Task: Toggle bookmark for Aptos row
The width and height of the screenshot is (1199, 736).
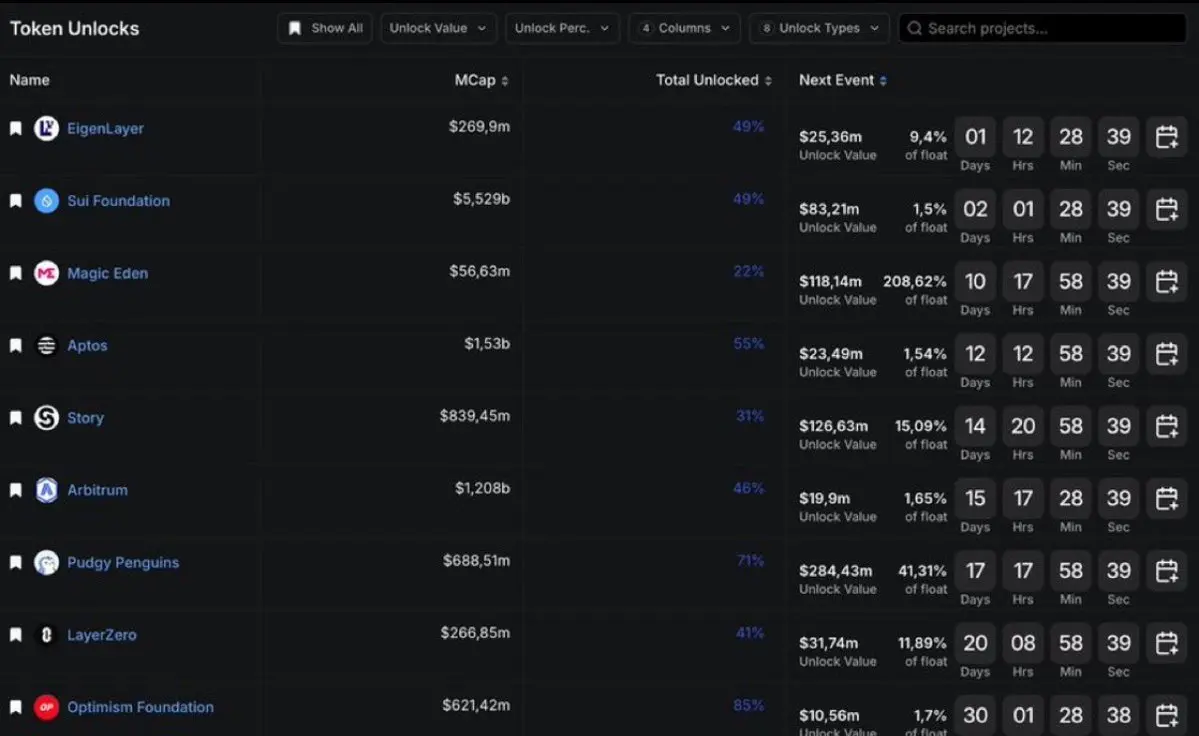Action: [x=16, y=346]
